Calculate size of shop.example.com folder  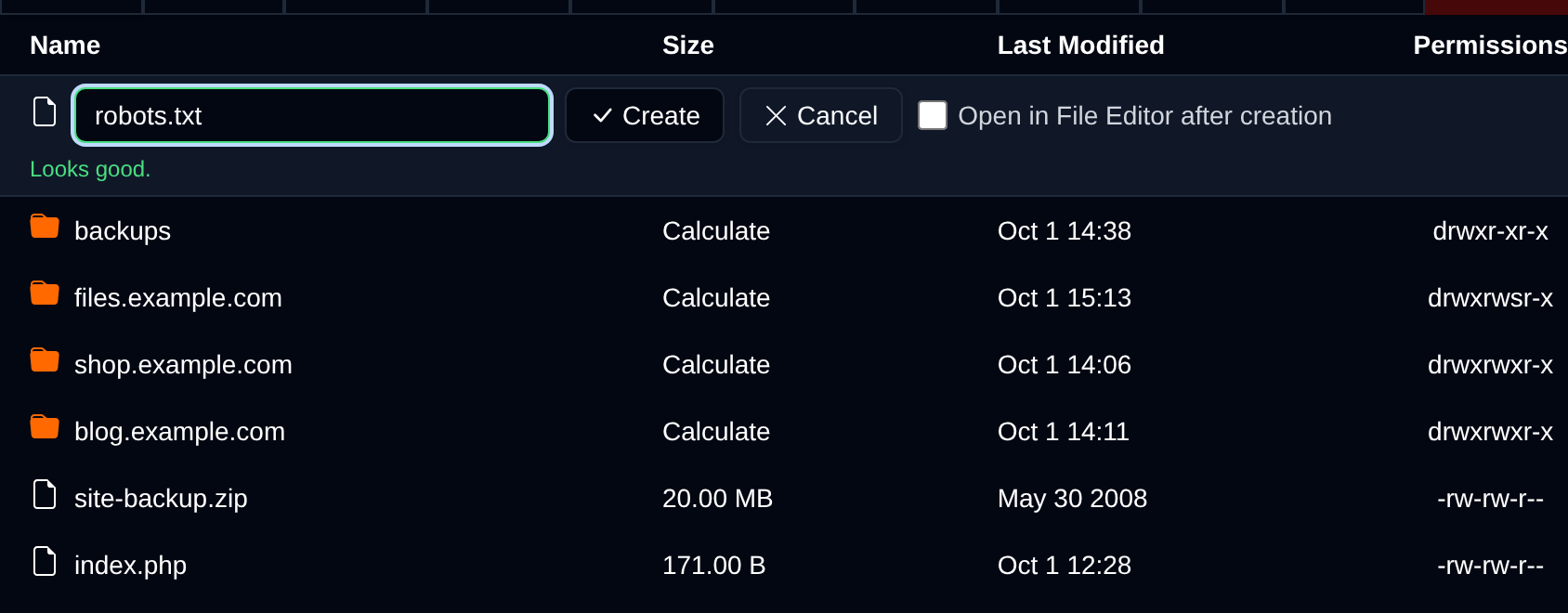(716, 365)
